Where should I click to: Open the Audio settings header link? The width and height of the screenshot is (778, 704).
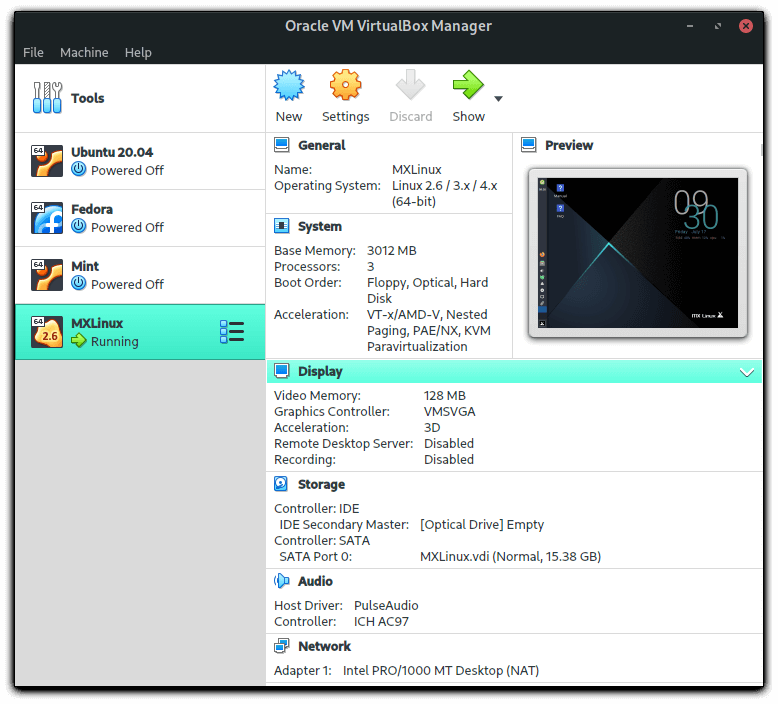(x=315, y=581)
